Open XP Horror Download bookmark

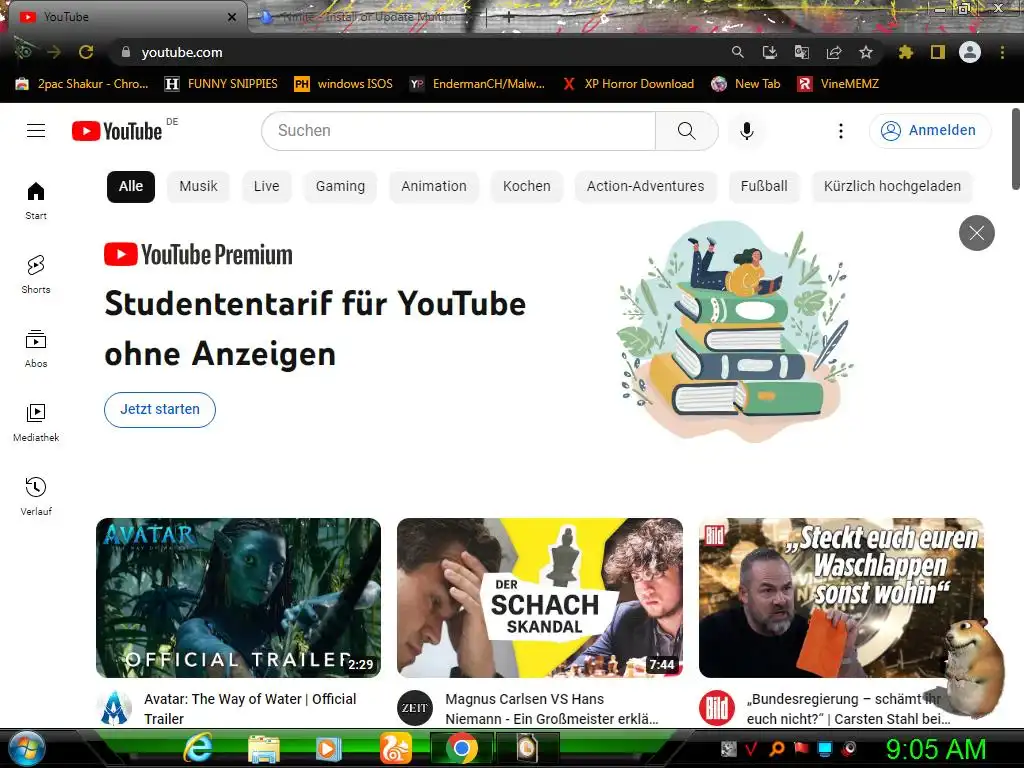tap(628, 84)
